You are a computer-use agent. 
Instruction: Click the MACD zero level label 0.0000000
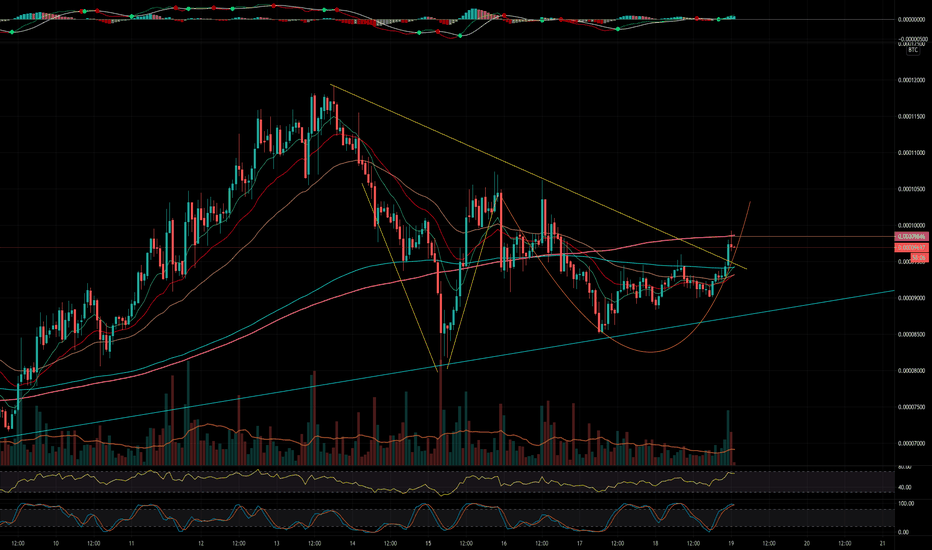pyautogui.click(x=911, y=20)
